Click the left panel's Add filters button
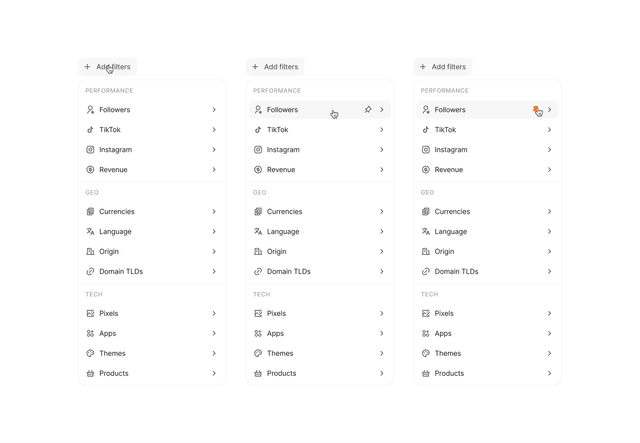The height and width of the screenshot is (443, 640). 108,67
